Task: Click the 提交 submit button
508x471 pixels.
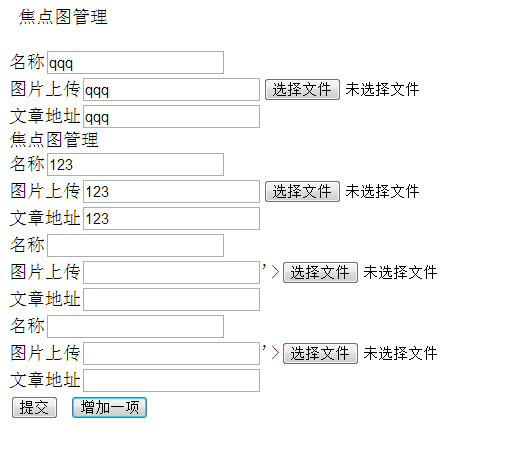Action: pos(34,407)
